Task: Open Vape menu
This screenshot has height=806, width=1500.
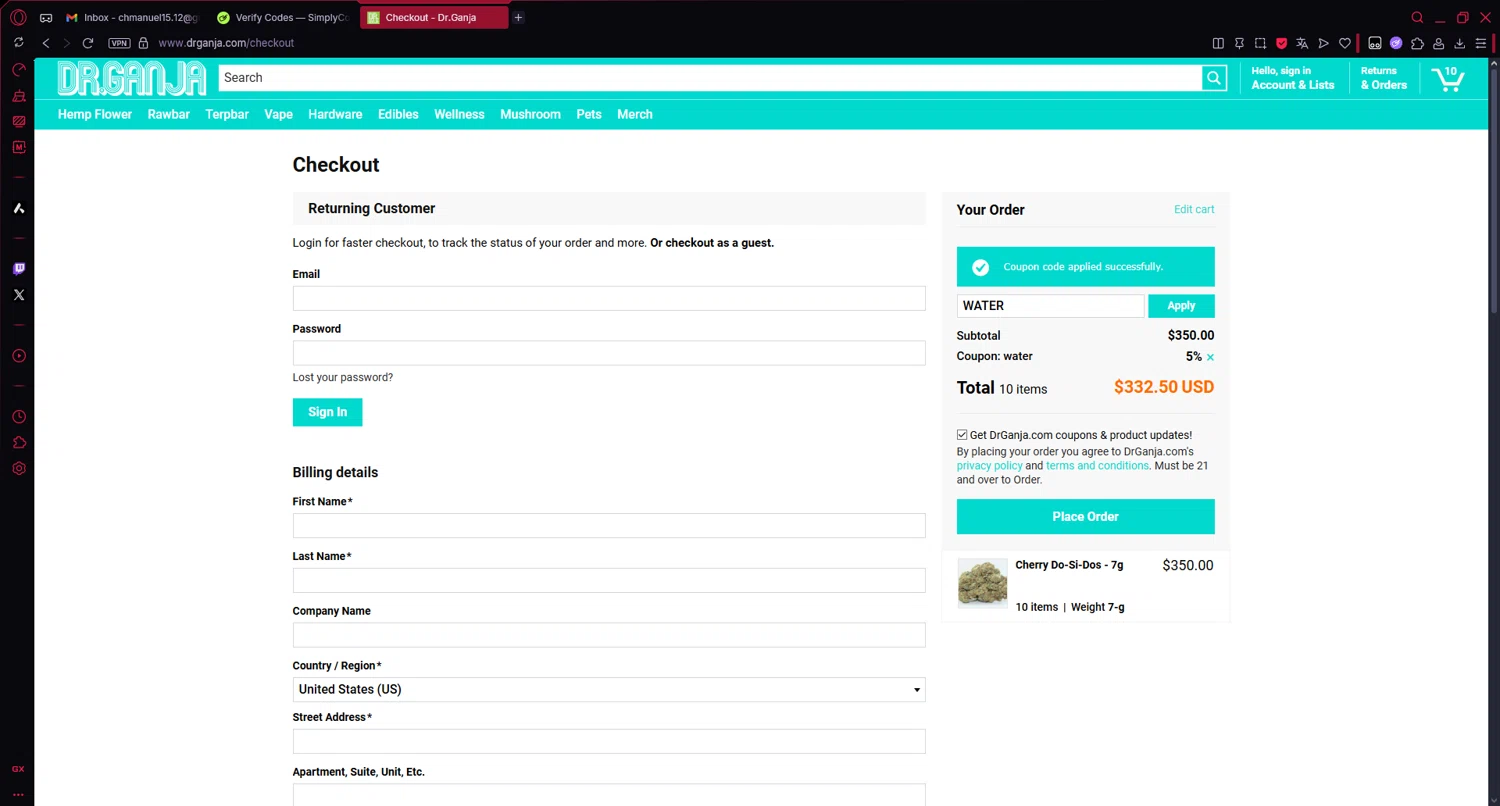Action: [279, 114]
